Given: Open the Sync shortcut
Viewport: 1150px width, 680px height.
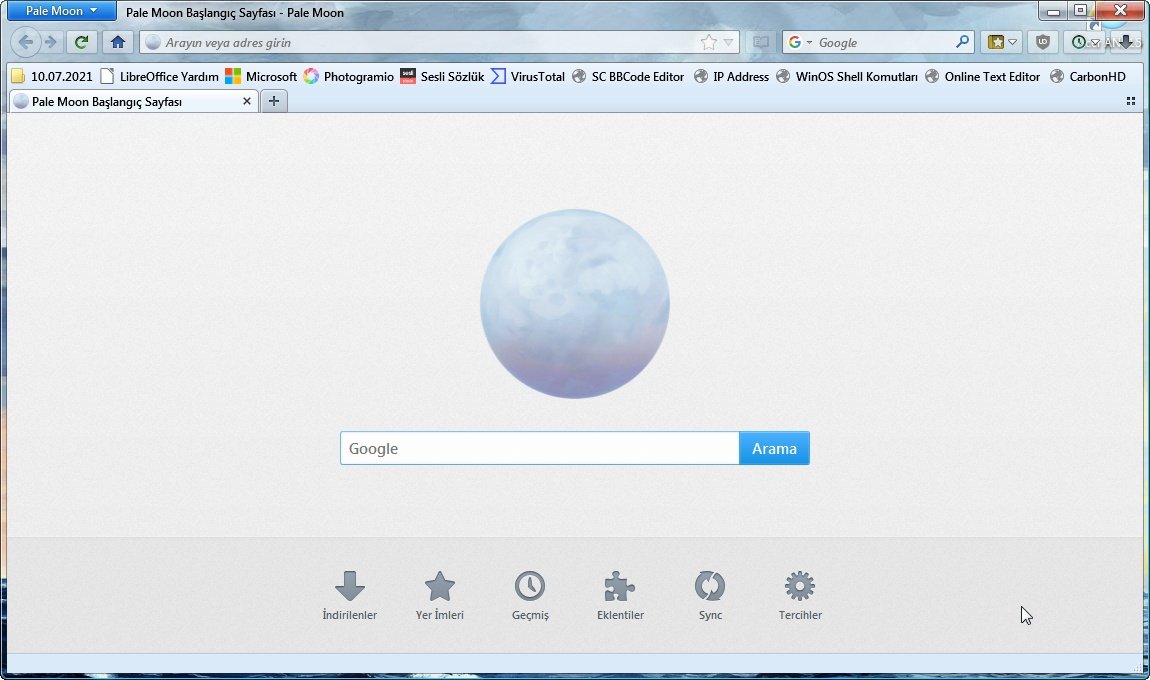Looking at the screenshot, I should point(710,596).
